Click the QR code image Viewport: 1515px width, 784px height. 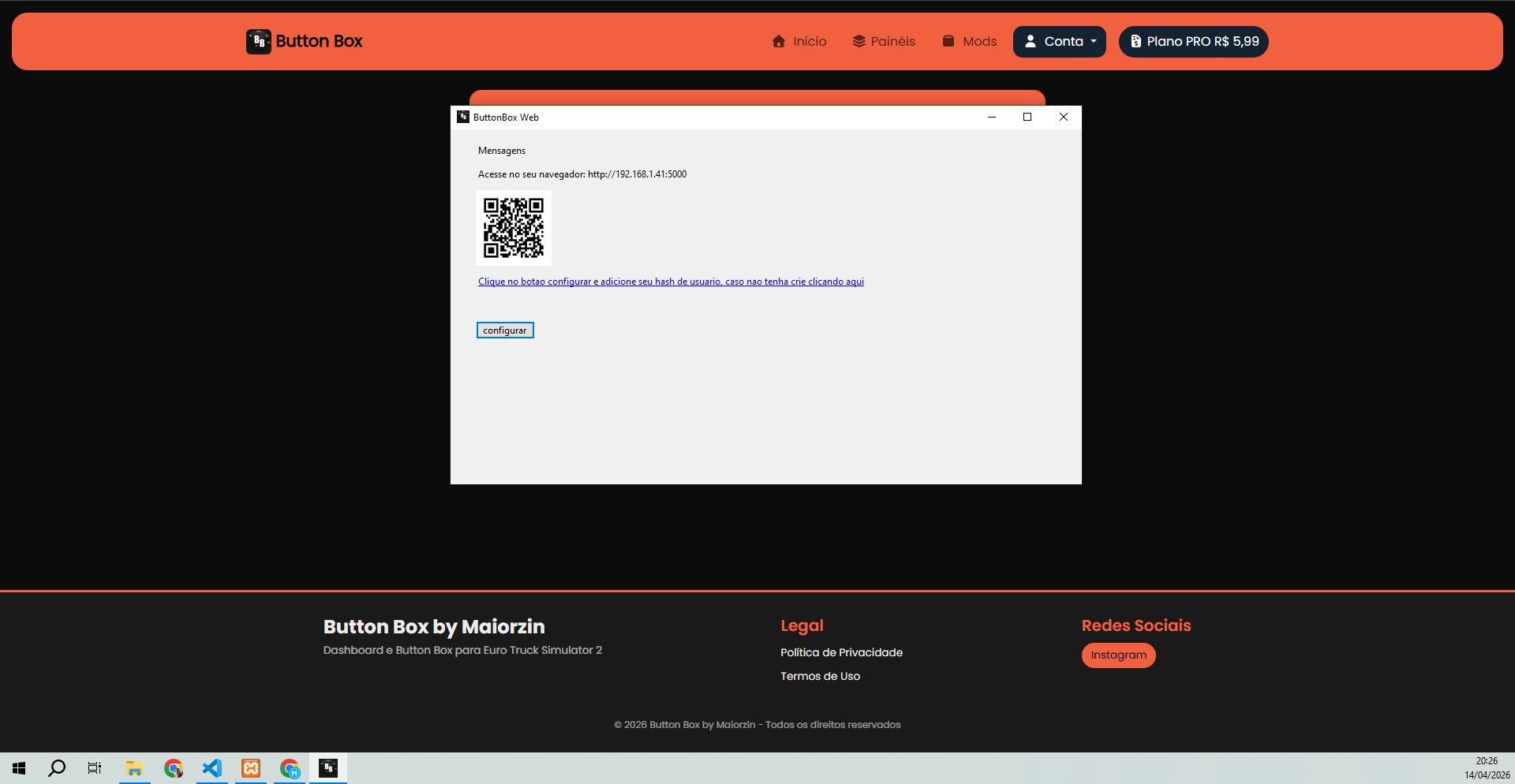coord(514,228)
